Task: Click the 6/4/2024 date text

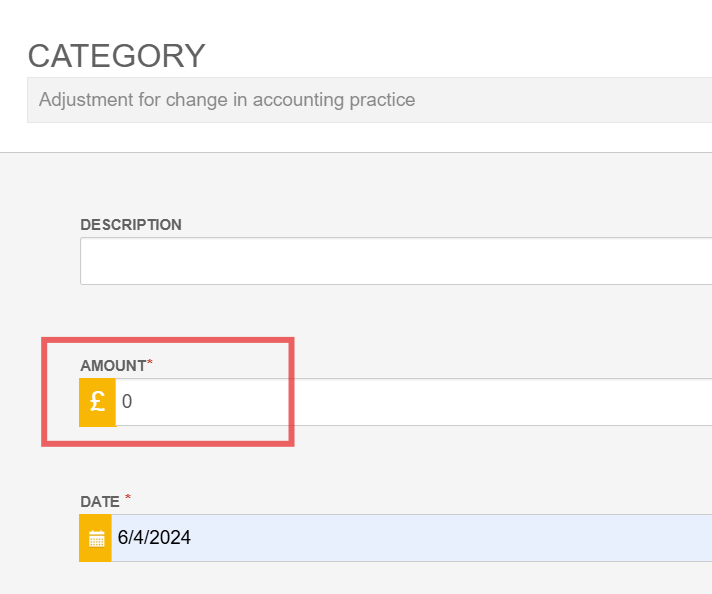Action: pyautogui.click(x=154, y=538)
